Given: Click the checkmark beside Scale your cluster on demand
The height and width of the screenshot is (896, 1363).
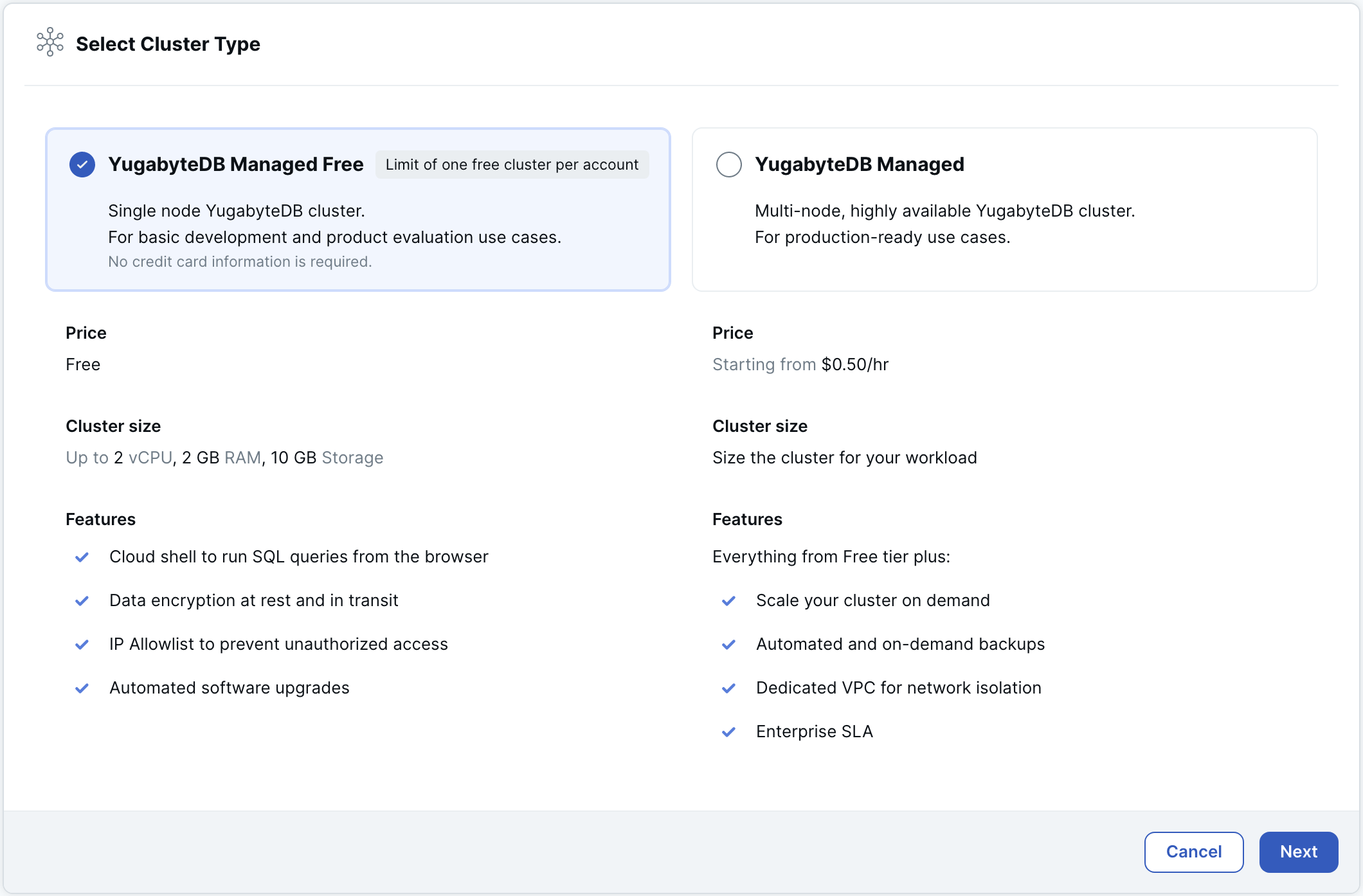Looking at the screenshot, I should (729, 600).
